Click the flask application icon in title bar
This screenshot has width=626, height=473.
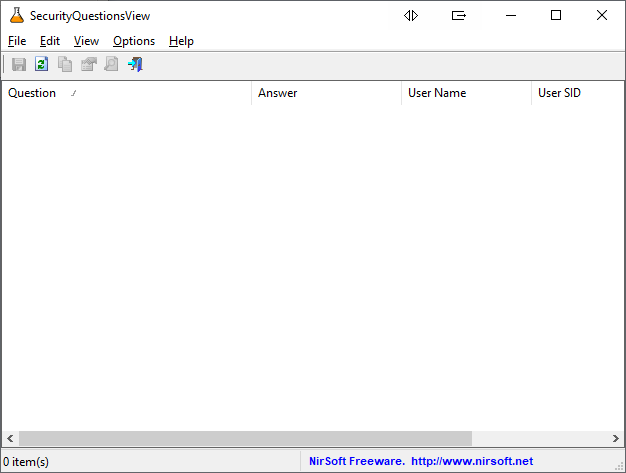17,15
